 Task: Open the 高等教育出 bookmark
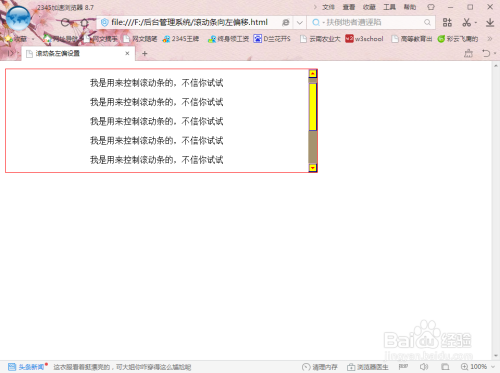[x=412, y=39]
